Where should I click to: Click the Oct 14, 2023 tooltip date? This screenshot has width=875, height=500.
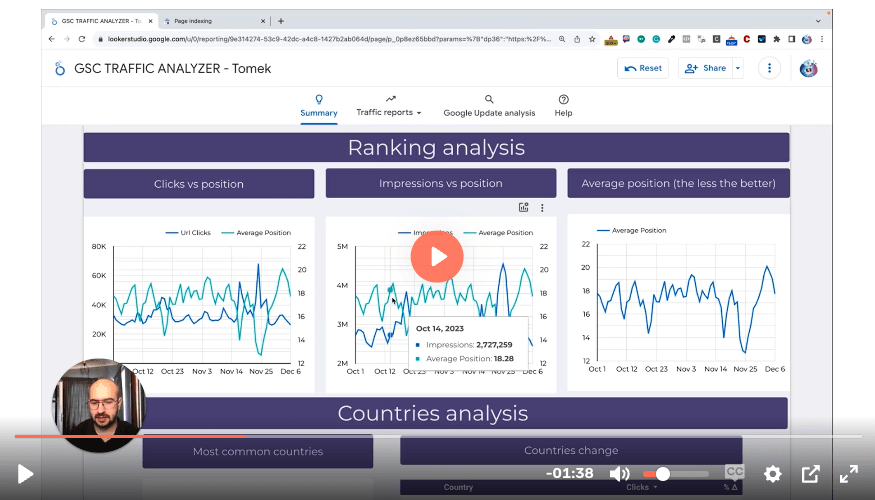pos(440,329)
